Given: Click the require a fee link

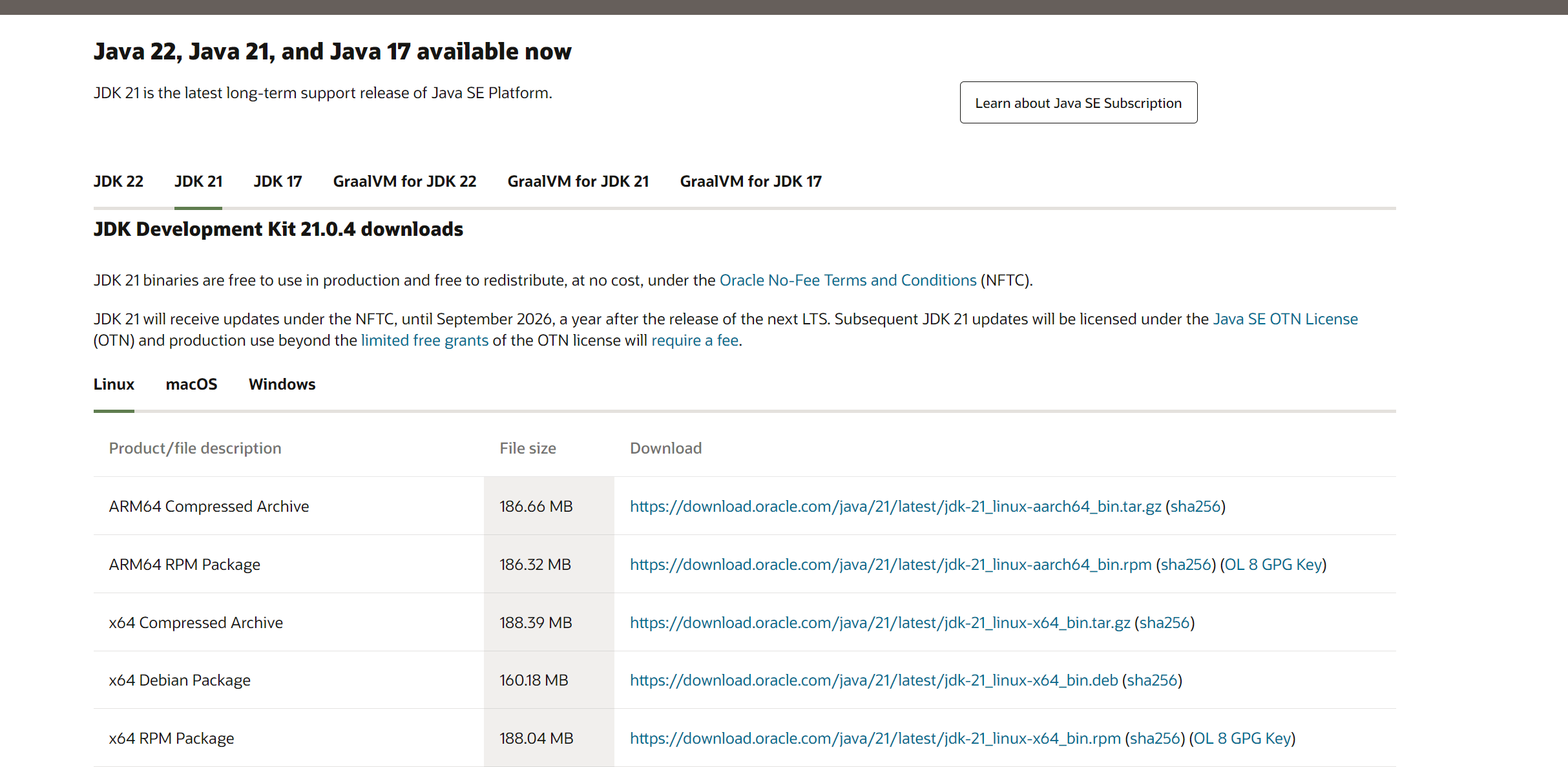Looking at the screenshot, I should coord(695,341).
